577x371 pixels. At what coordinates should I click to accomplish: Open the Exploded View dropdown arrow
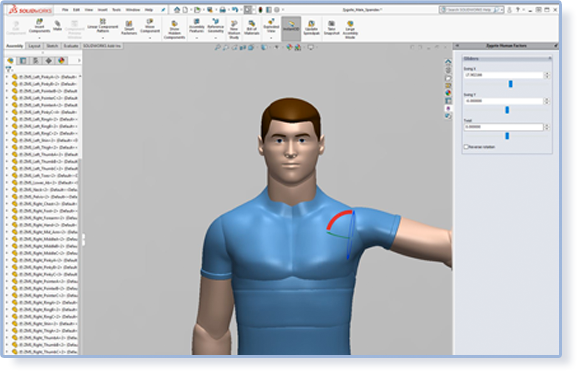tap(271, 38)
